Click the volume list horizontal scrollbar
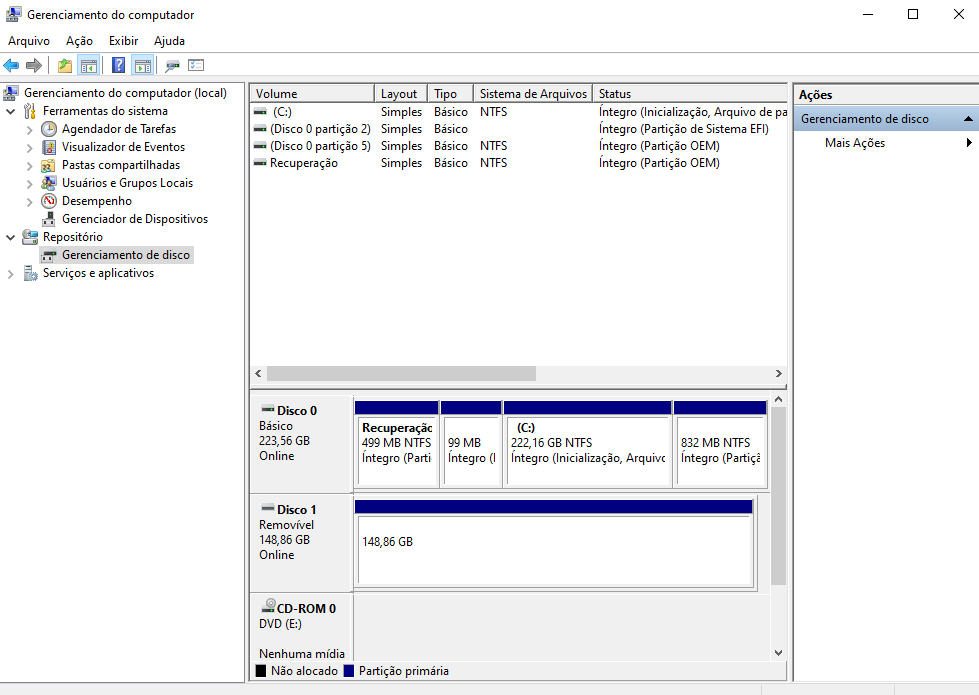This screenshot has width=979, height=695. click(400, 373)
